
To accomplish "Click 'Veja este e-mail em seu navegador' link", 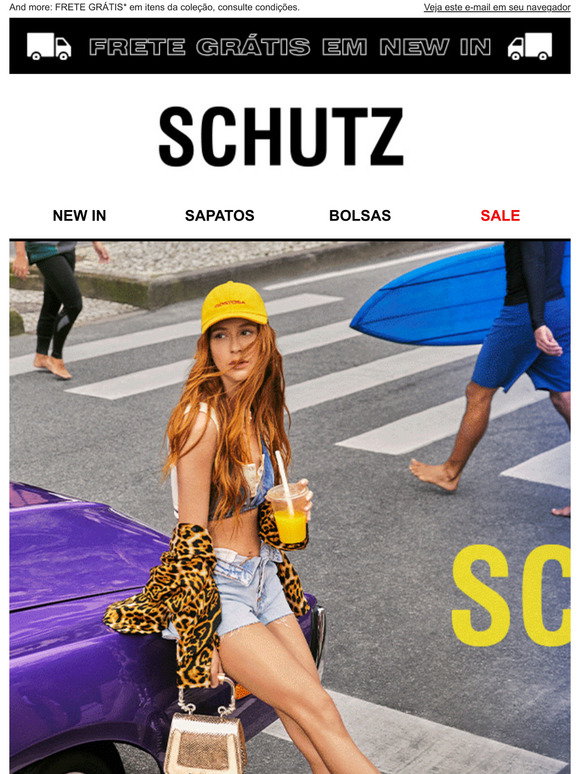I will (x=497, y=7).
